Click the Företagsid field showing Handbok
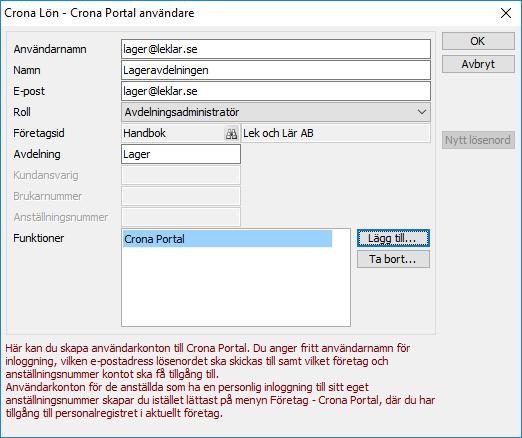Screen dimensions: 522x438 (173, 133)
